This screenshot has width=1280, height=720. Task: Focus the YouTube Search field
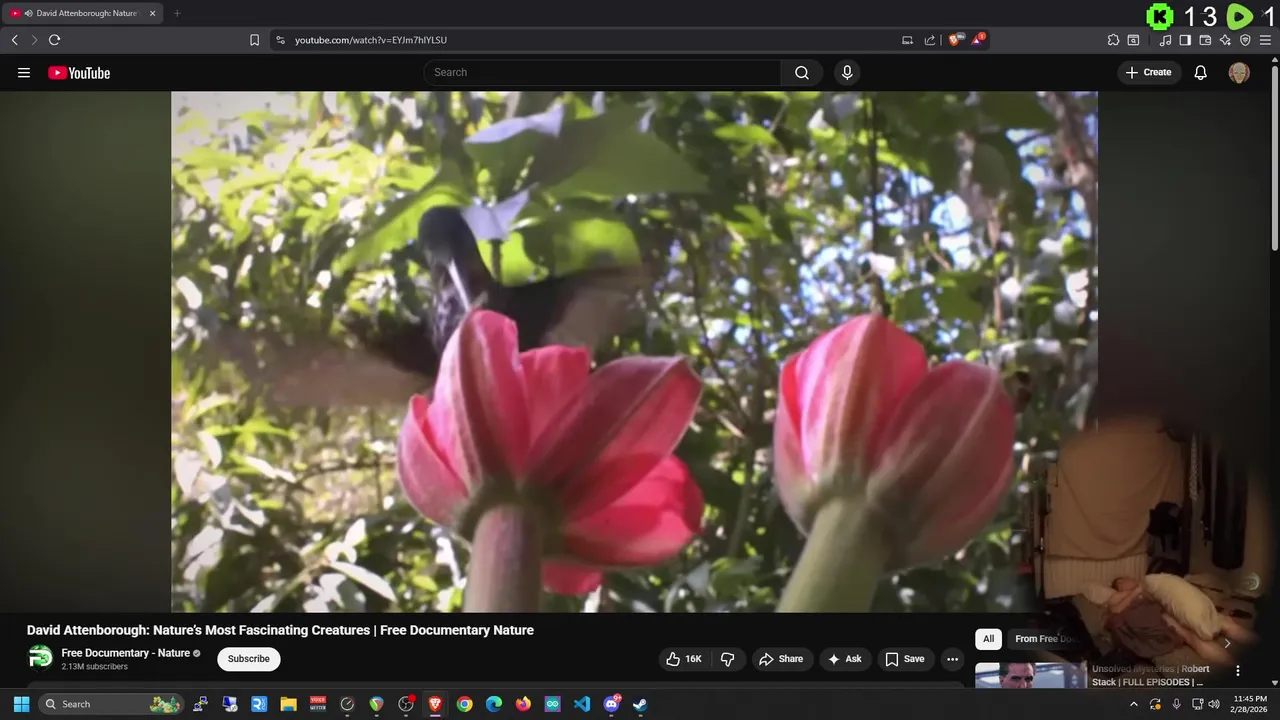click(603, 72)
